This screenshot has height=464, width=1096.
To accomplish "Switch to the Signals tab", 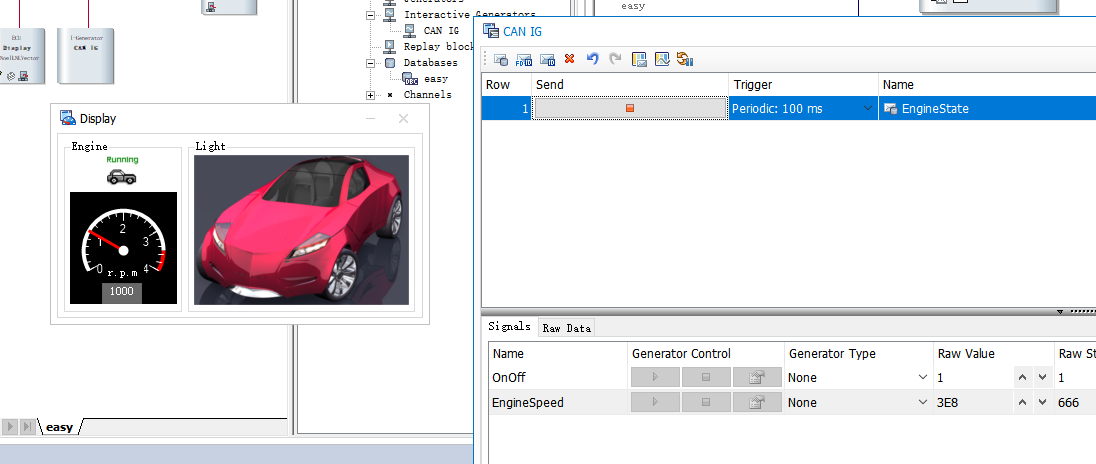I will (x=509, y=326).
